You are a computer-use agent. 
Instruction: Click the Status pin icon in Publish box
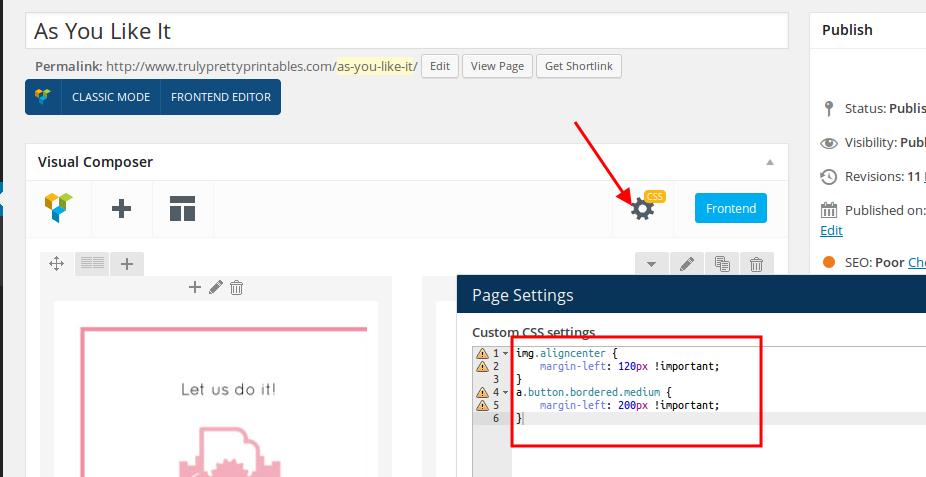click(x=829, y=109)
